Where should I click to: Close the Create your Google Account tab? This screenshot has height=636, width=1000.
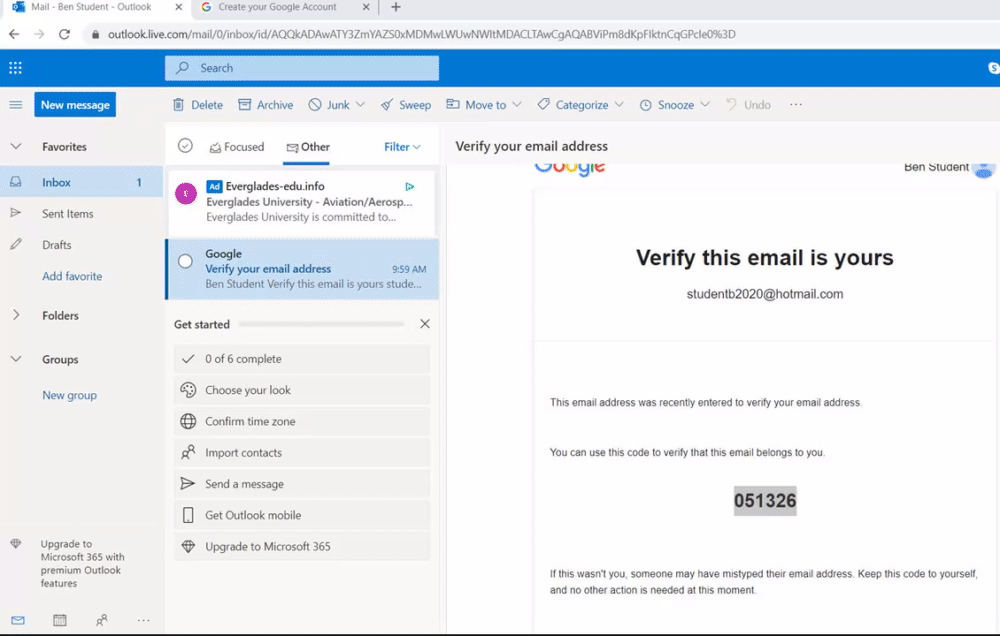tap(366, 7)
